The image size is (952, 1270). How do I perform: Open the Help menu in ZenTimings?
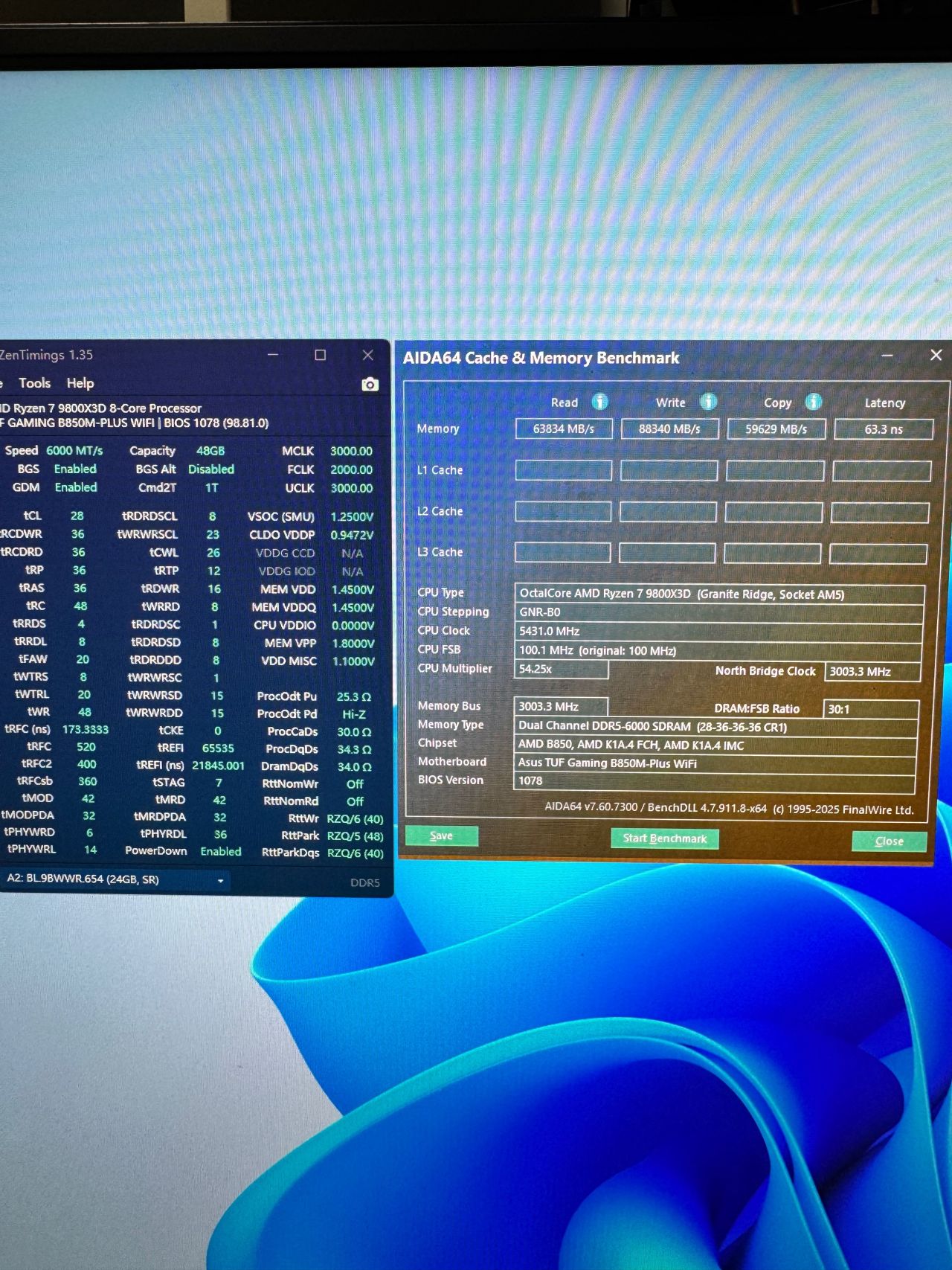pyautogui.click(x=80, y=383)
